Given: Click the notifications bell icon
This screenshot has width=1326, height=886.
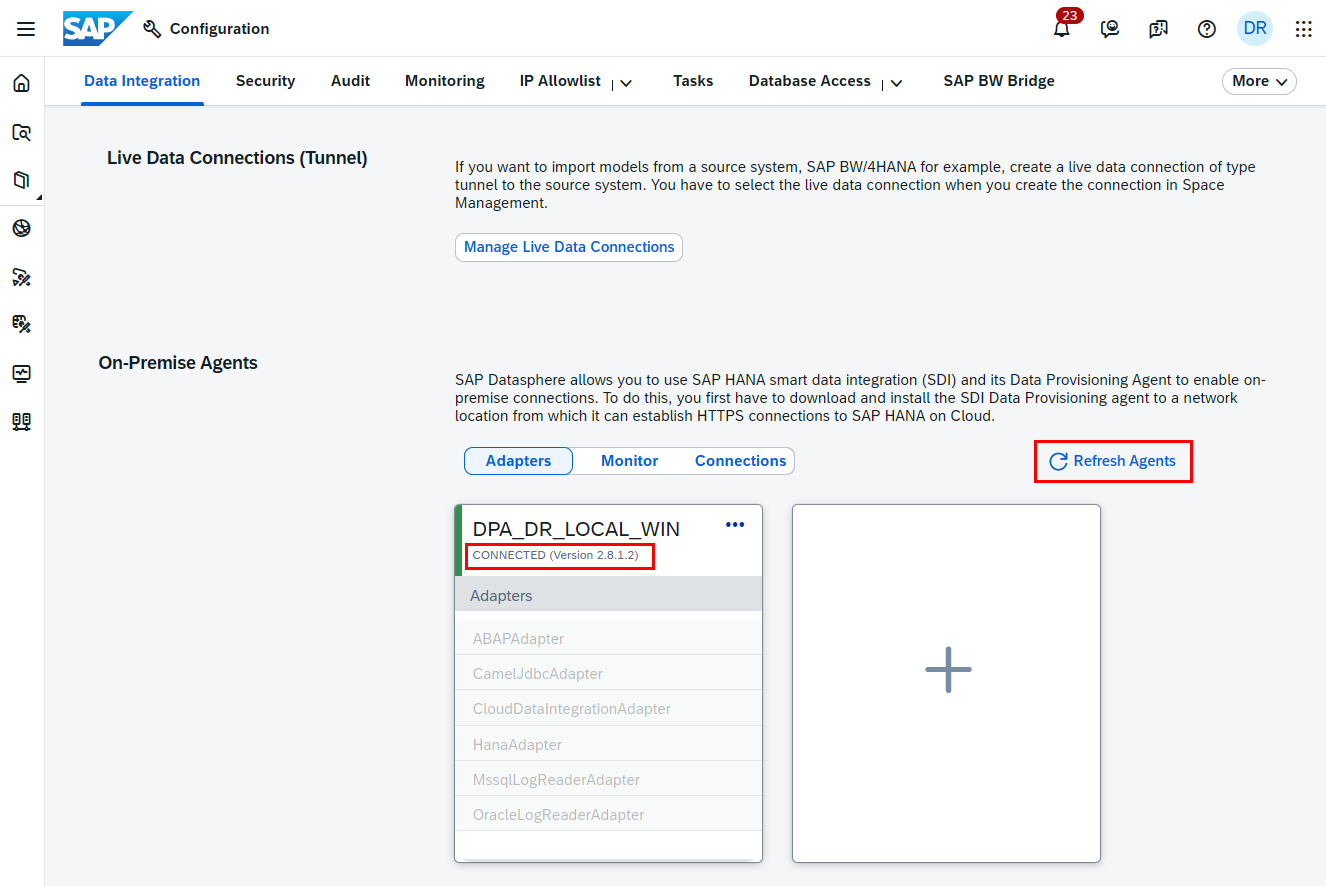Looking at the screenshot, I should click(x=1061, y=29).
